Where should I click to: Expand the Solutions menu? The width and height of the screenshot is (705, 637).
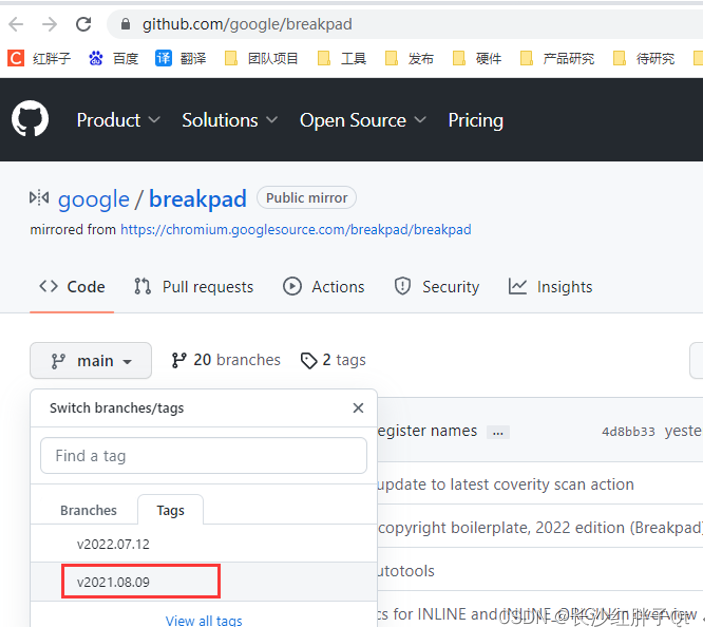pyautogui.click(x=230, y=120)
